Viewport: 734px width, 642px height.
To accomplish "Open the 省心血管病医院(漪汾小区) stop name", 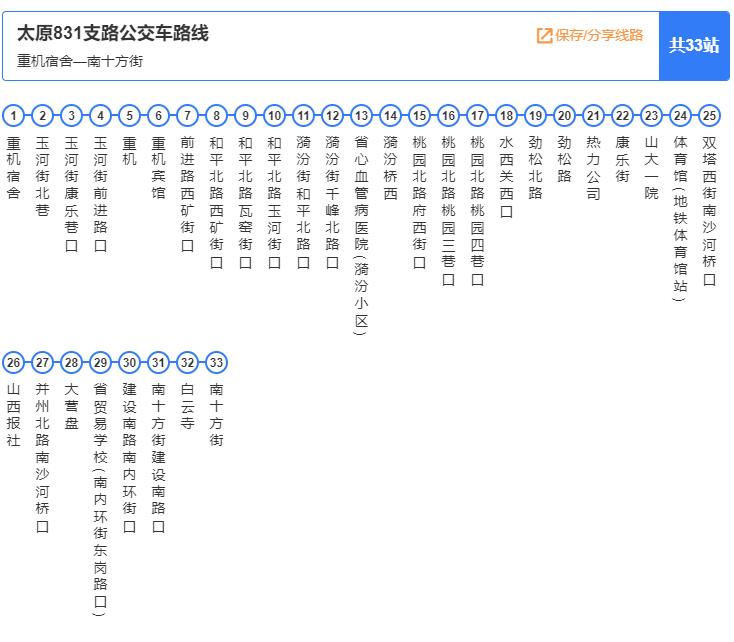I will coord(361,235).
